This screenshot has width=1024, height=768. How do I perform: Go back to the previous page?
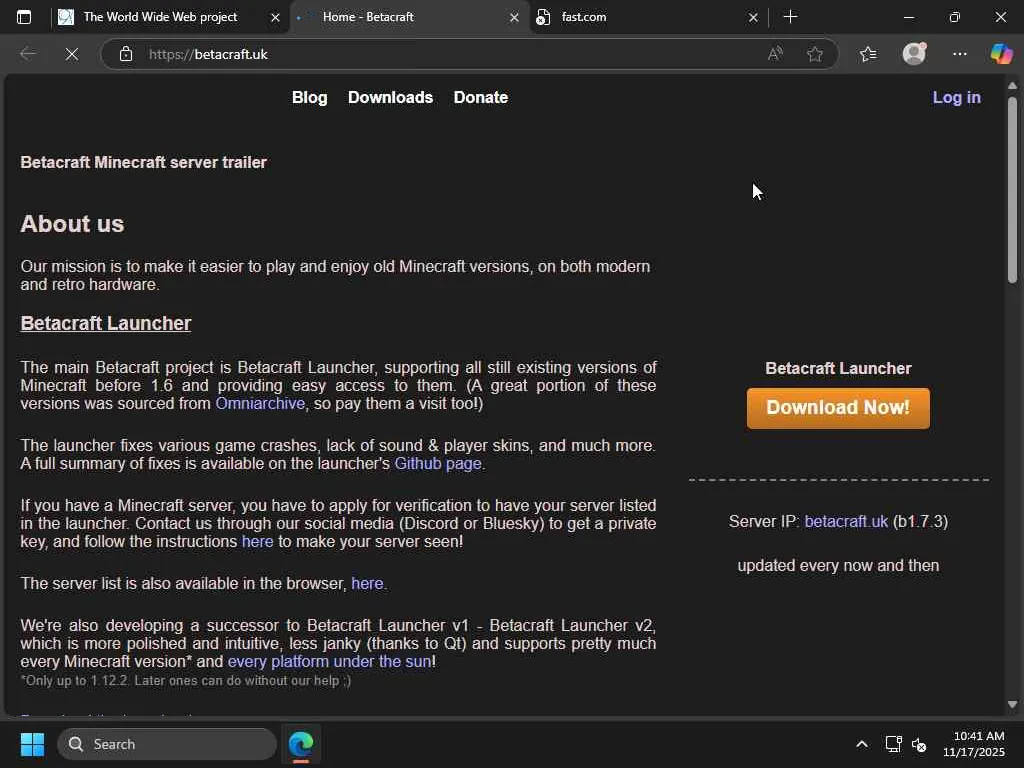(x=28, y=54)
